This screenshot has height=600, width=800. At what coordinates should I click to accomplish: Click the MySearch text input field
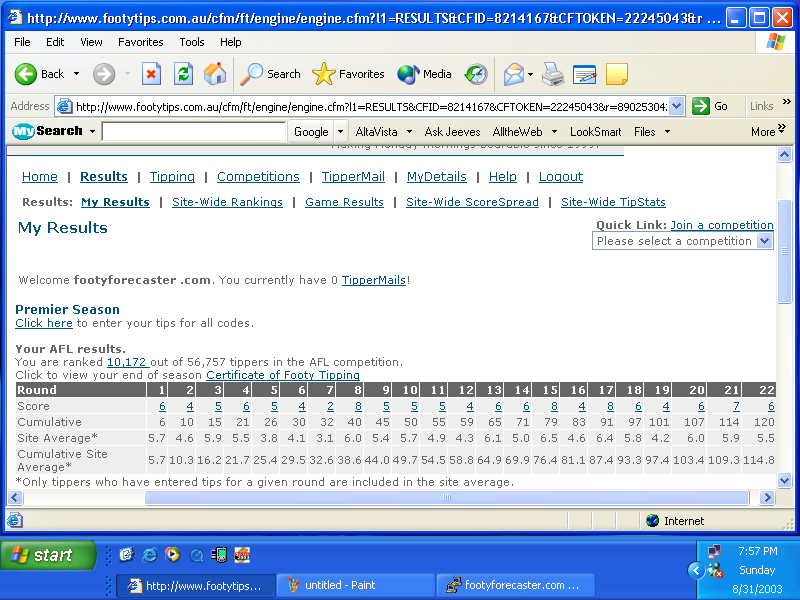pyautogui.click(x=194, y=132)
